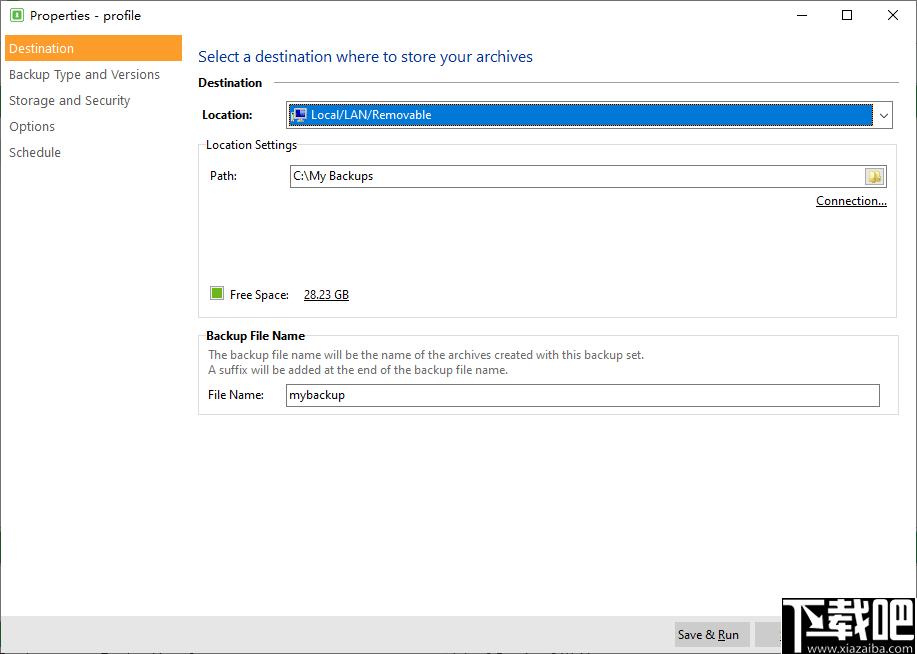Switch to Backup Type and Versions

[x=84, y=74]
